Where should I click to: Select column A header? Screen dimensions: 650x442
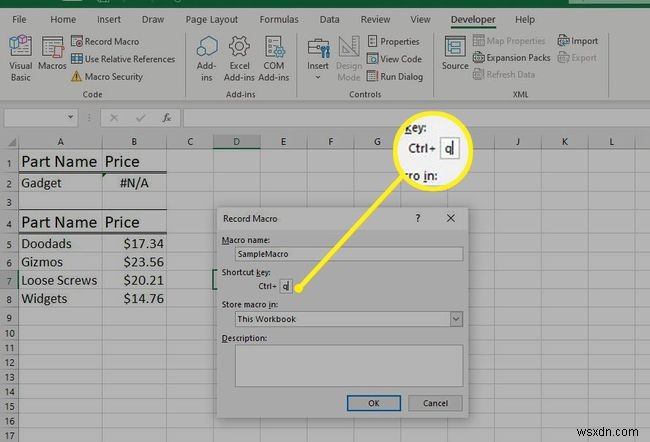61,142
